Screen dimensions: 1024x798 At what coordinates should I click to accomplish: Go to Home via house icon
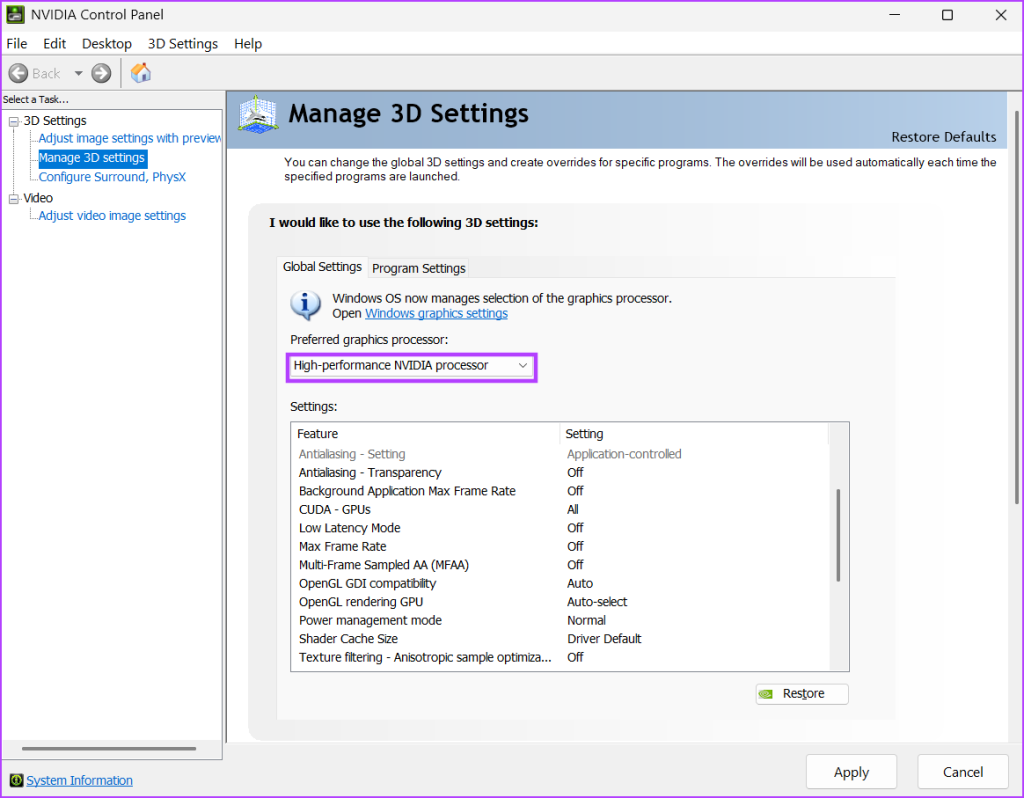click(140, 72)
